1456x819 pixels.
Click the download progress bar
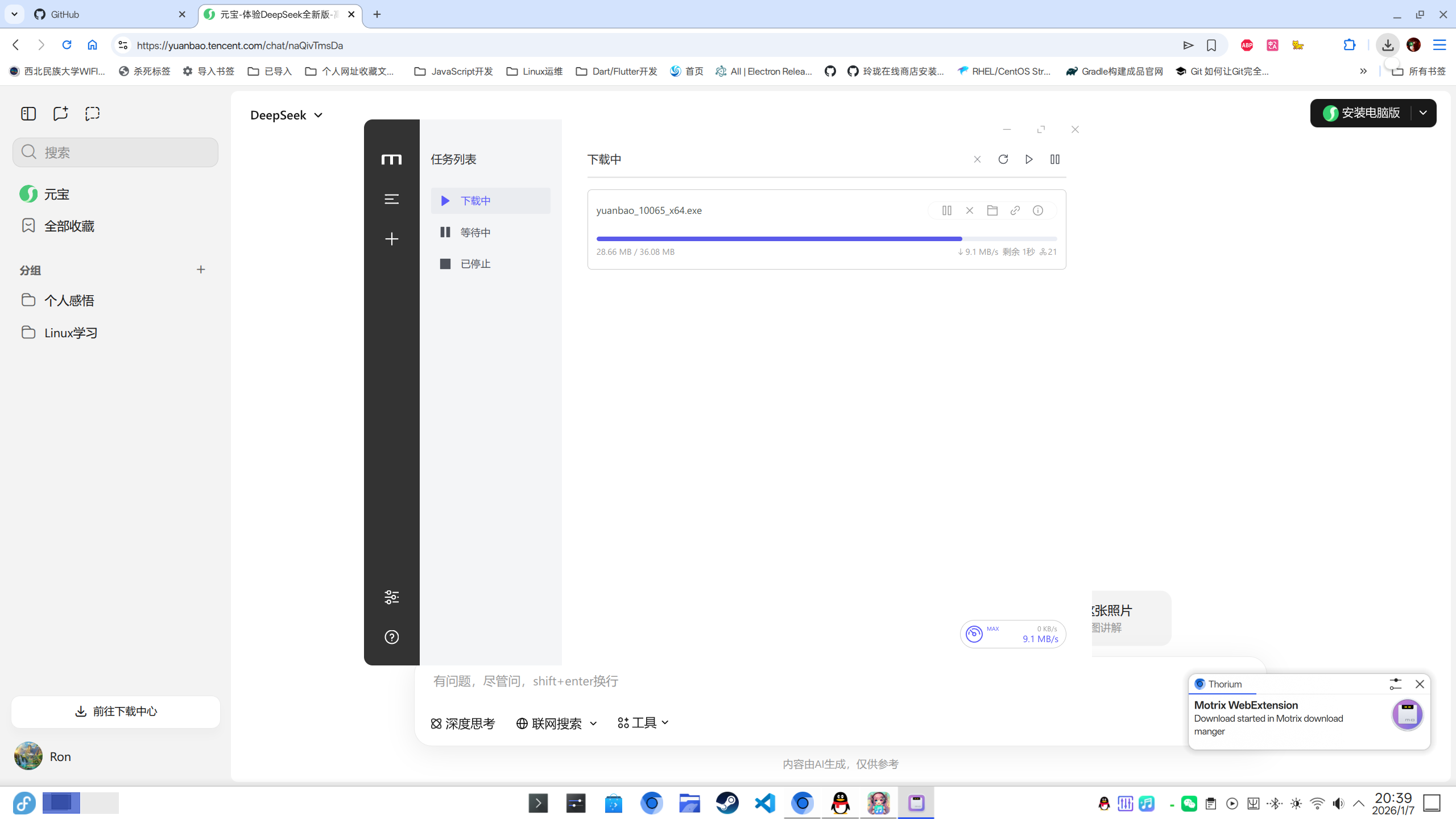point(826,239)
